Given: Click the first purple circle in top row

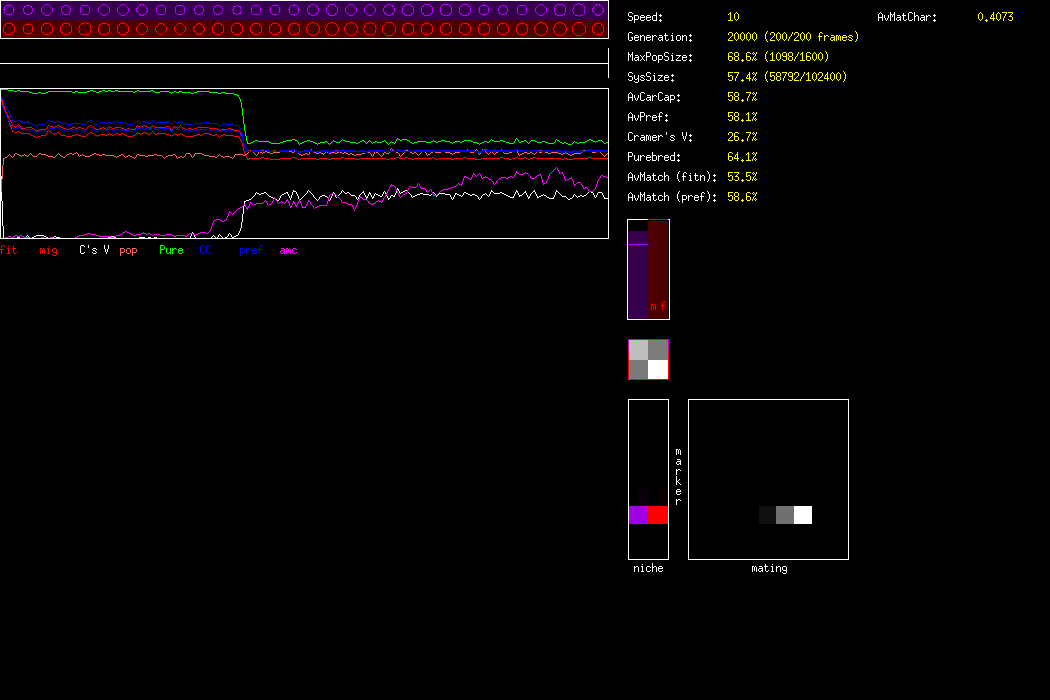Looking at the screenshot, I should pos(9,9).
